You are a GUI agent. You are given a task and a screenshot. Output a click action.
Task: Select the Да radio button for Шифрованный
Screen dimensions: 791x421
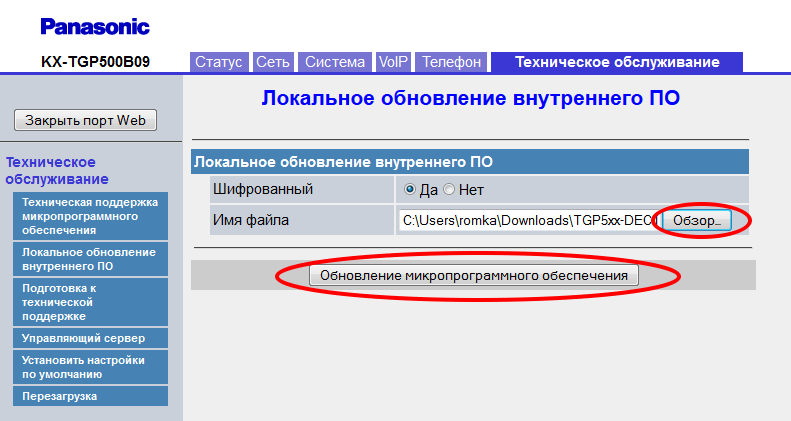coord(410,190)
